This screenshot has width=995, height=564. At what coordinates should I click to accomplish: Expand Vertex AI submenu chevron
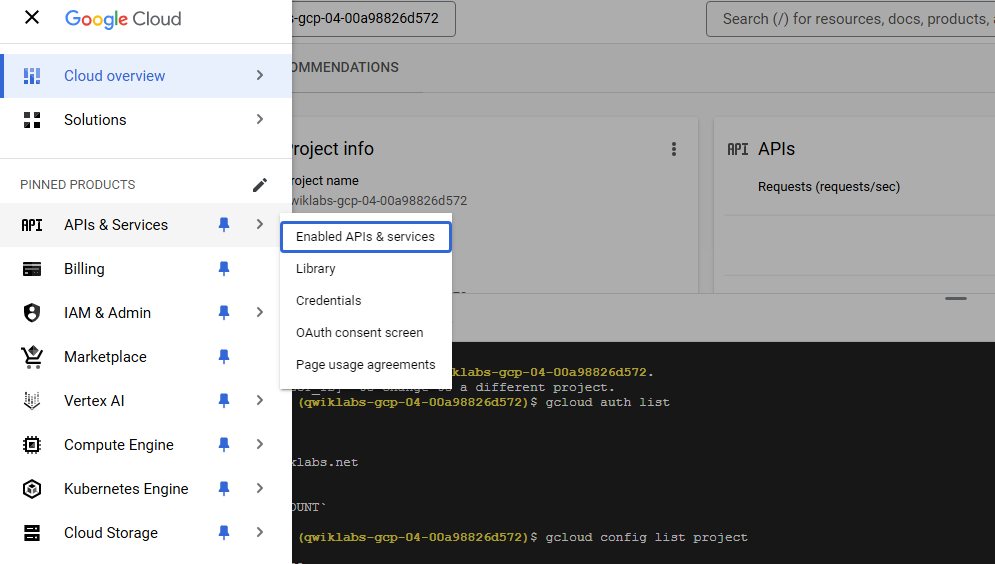tap(260, 400)
